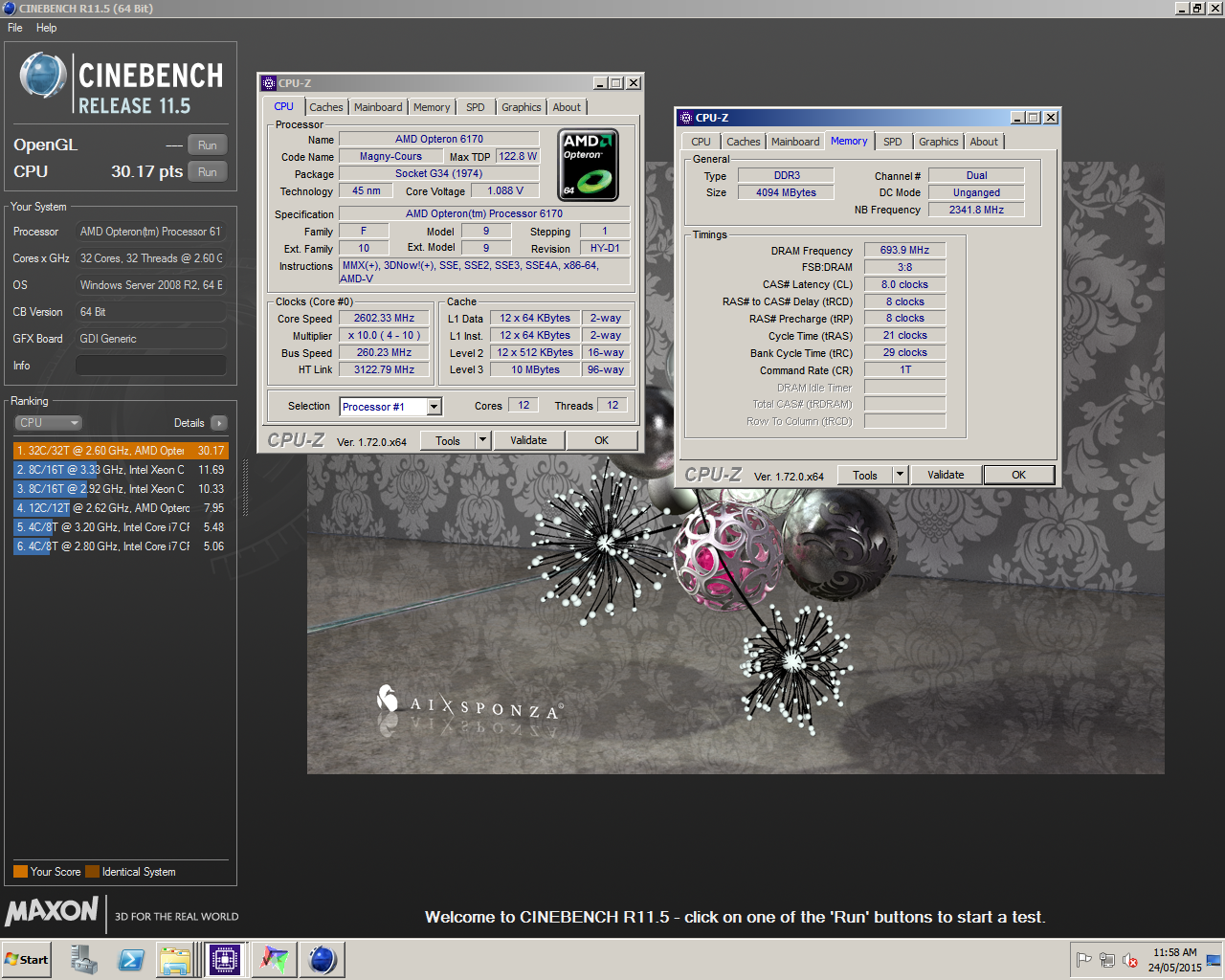Select ranking entry 32C/32T AMD Opteron
This screenshot has width=1225, height=980.
point(121,451)
